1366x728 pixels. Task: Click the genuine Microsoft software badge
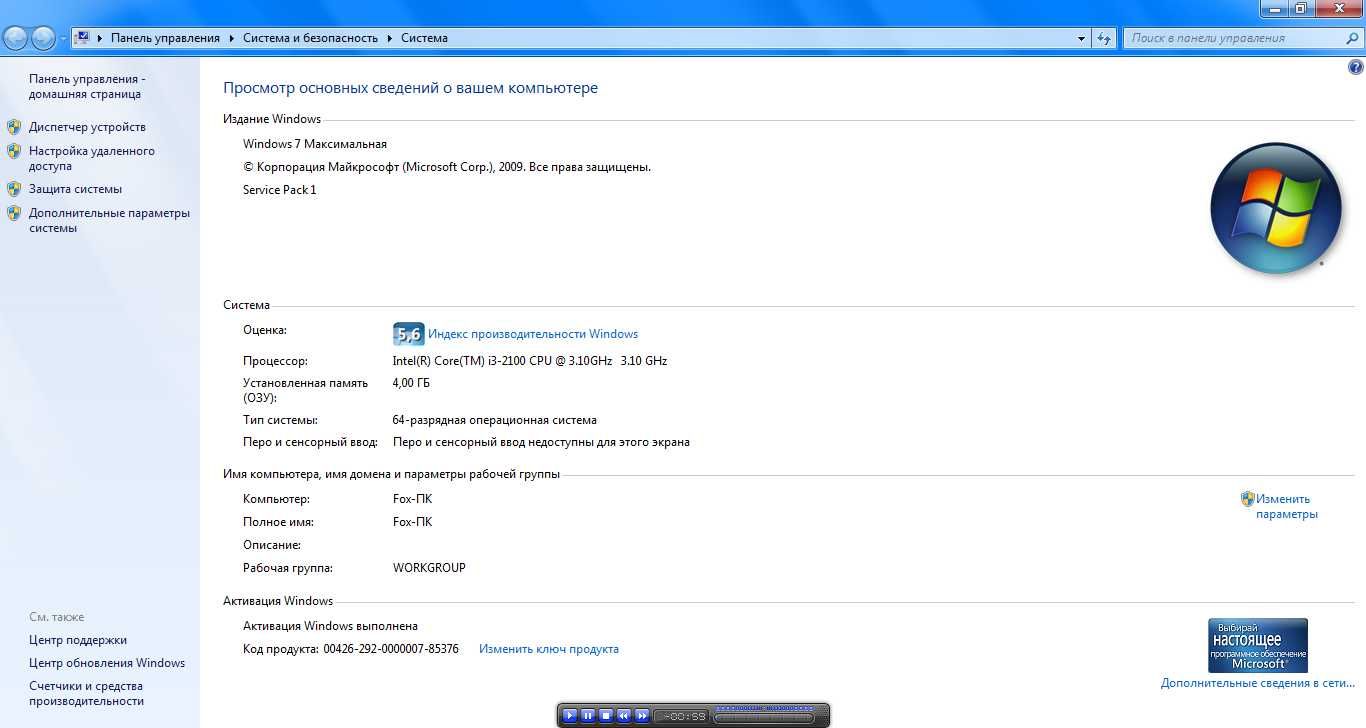pyautogui.click(x=1258, y=645)
